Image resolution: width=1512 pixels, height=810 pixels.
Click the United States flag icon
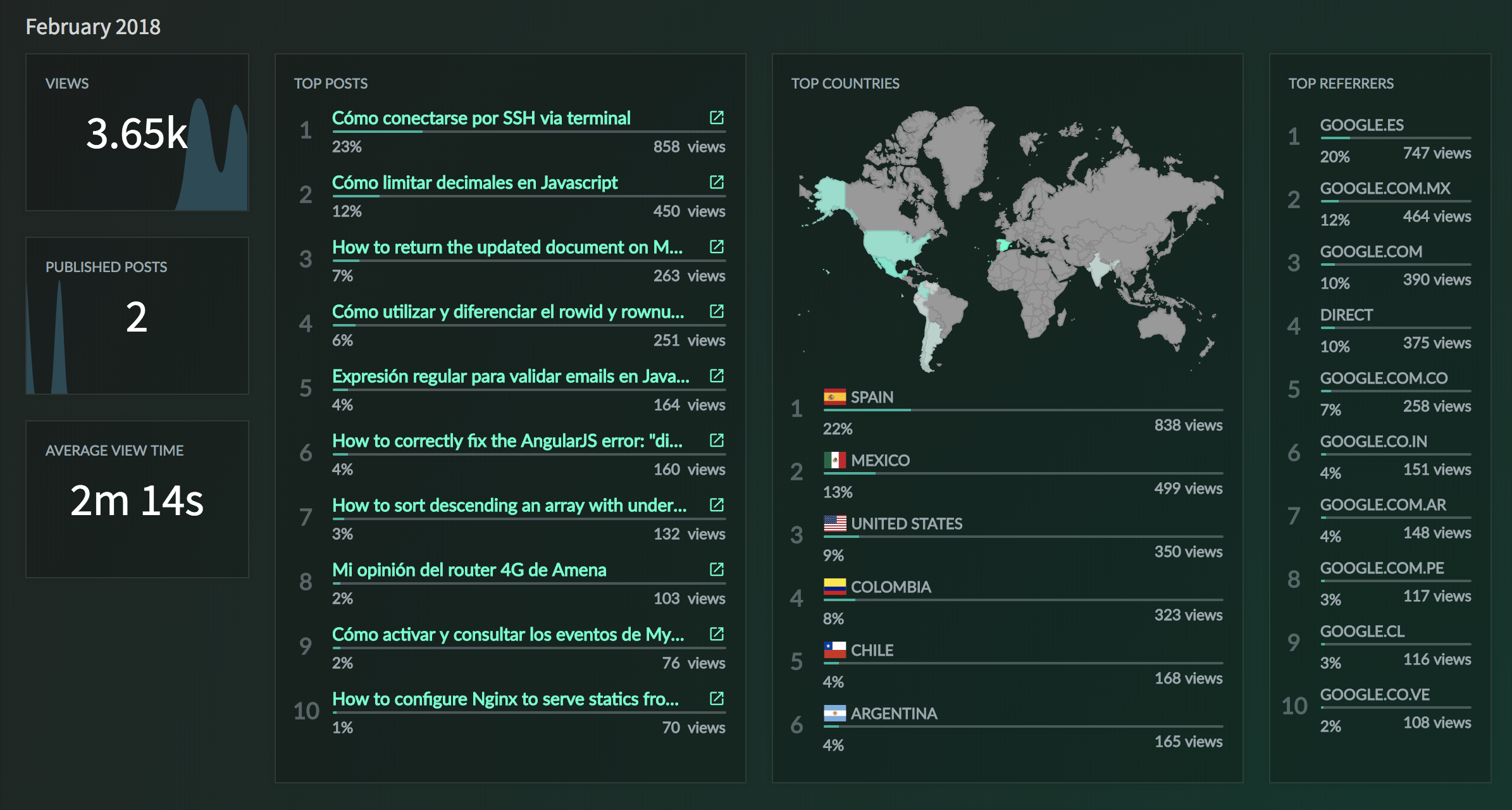coord(834,523)
